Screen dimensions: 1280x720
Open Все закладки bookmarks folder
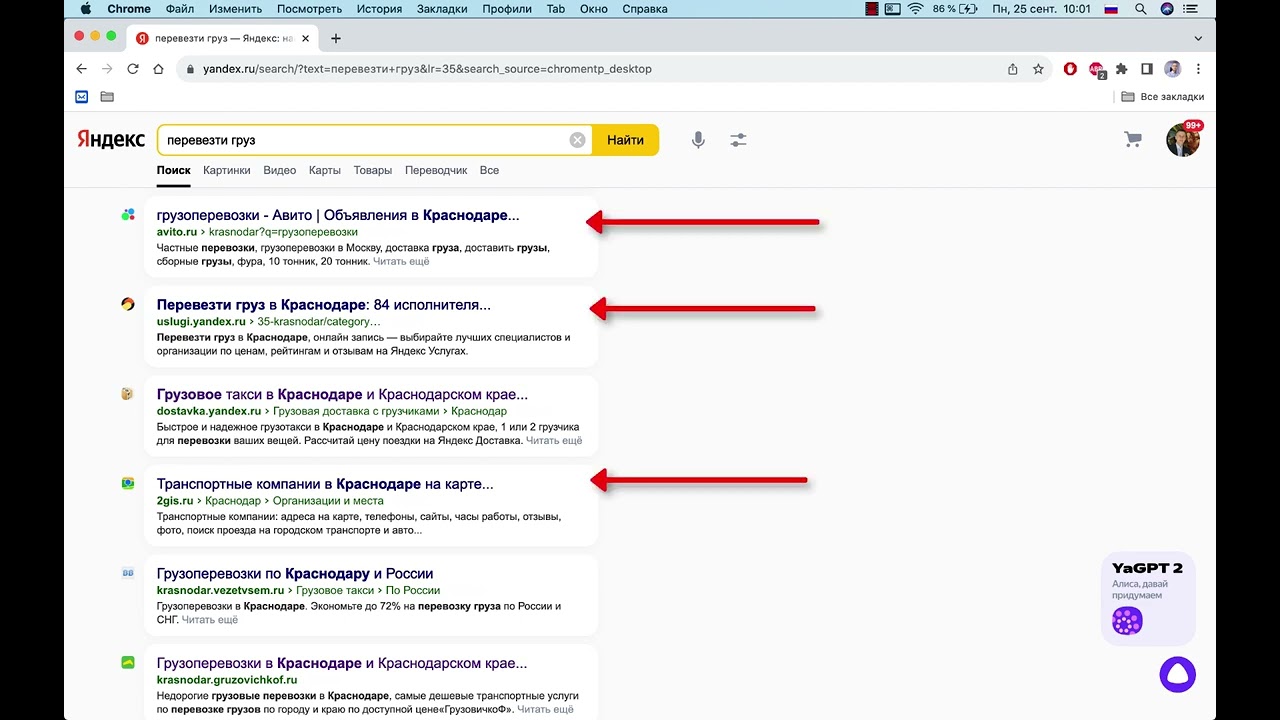1163,97
